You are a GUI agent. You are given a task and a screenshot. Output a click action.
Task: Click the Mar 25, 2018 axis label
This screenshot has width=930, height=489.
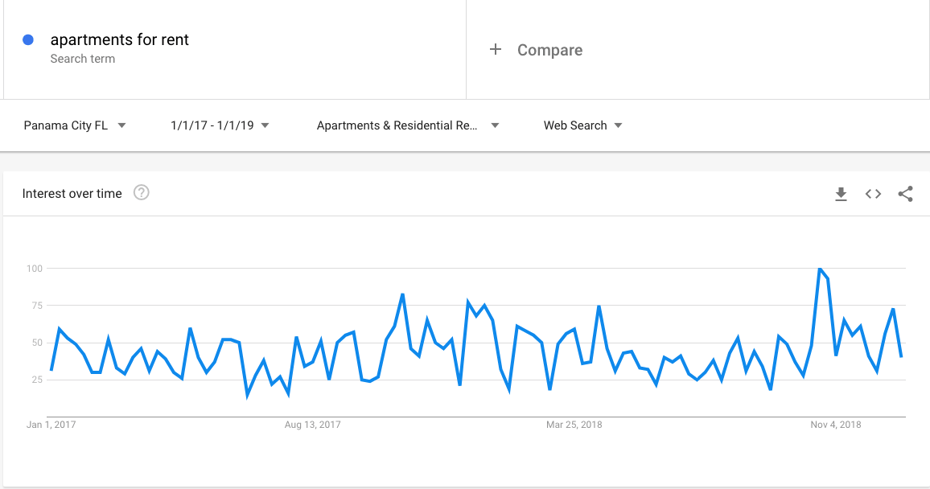[574, 424]
